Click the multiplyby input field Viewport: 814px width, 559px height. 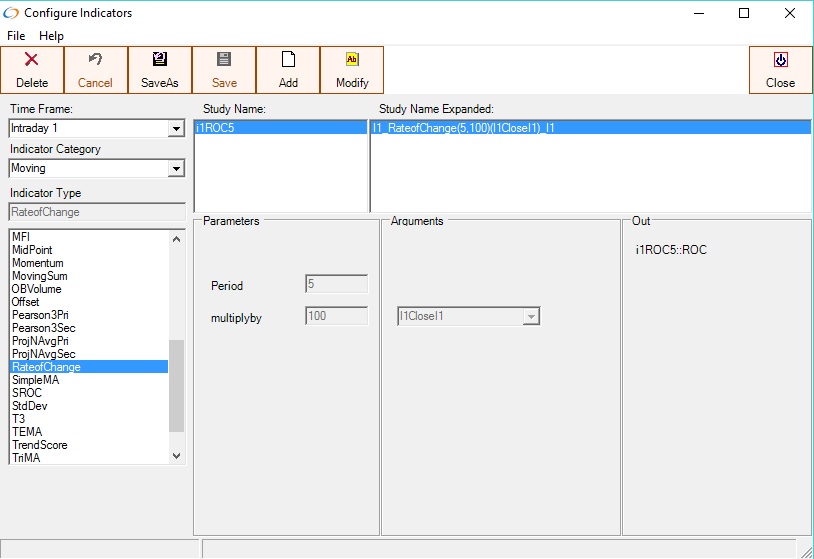(336, 316)
